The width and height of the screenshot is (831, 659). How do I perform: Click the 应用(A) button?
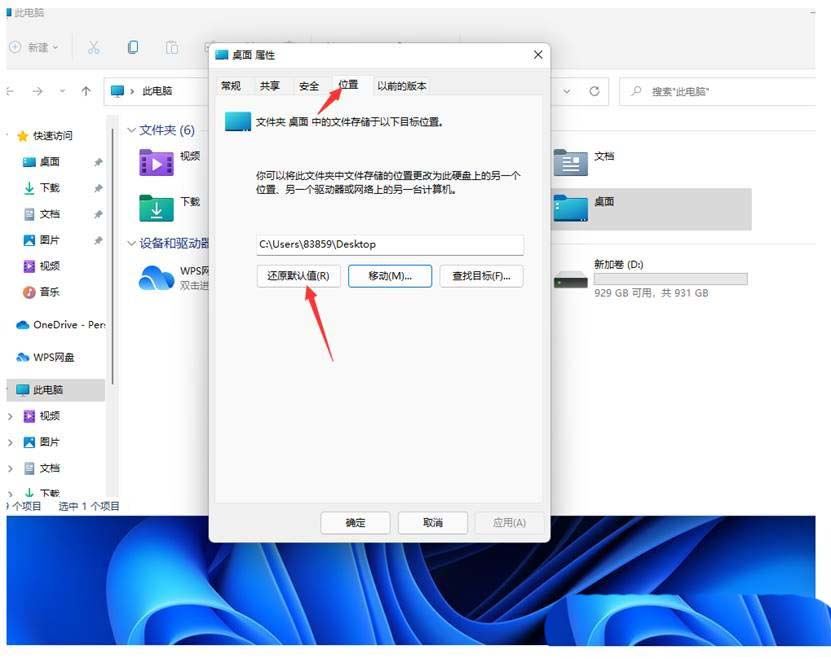(509, 523)
